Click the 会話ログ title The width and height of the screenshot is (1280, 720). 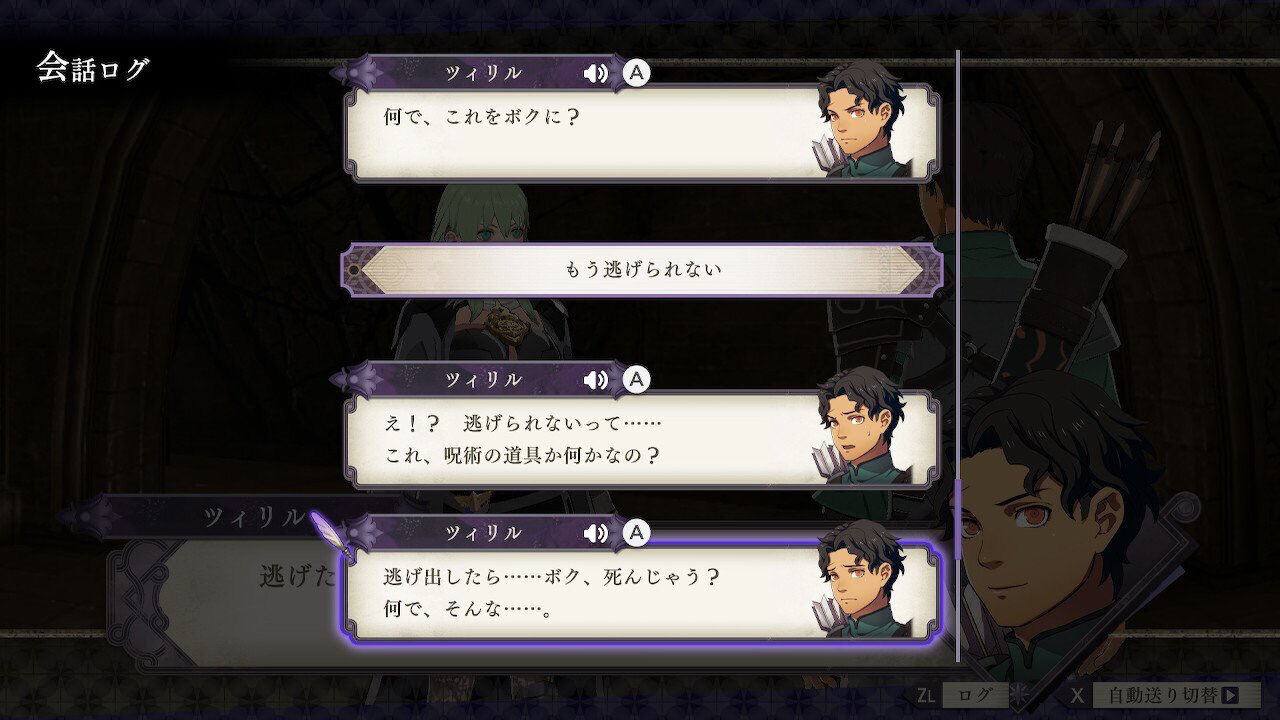click(x=93, y=68)
